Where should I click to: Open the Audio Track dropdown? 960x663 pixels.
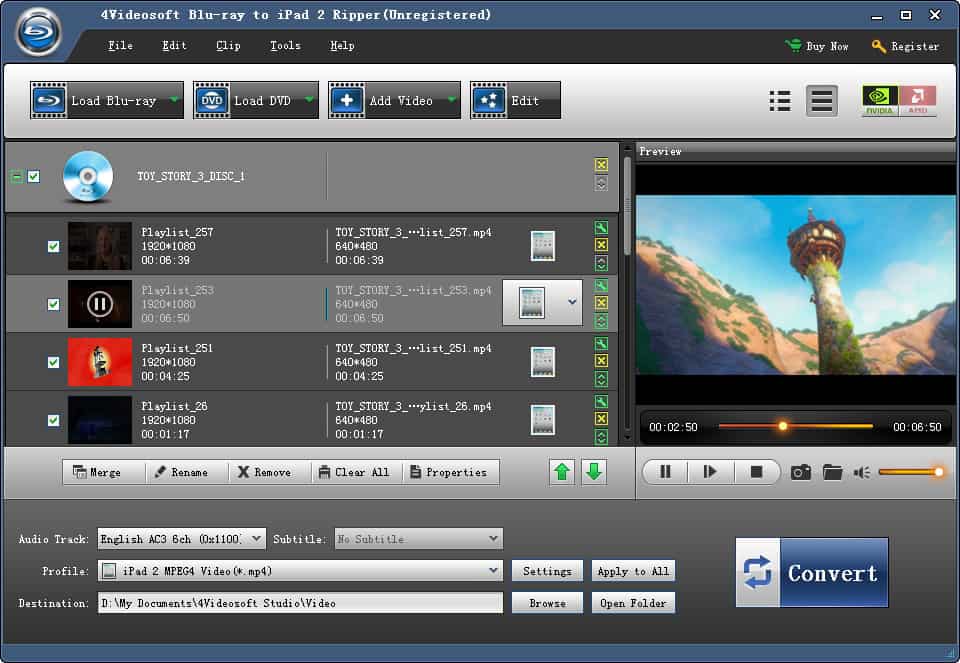pyautogui.click(x=180, y=538)
